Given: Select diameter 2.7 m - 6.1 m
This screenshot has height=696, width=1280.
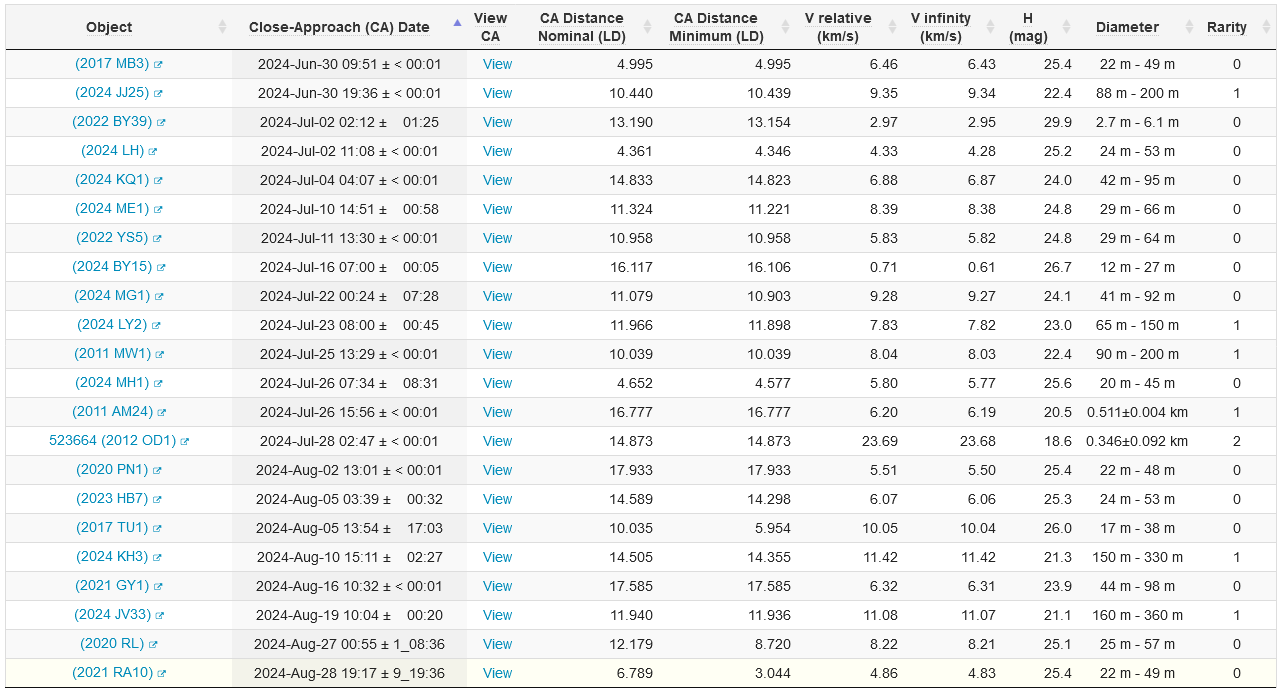Looking at the screenshot, I should tap(1138, 122).
